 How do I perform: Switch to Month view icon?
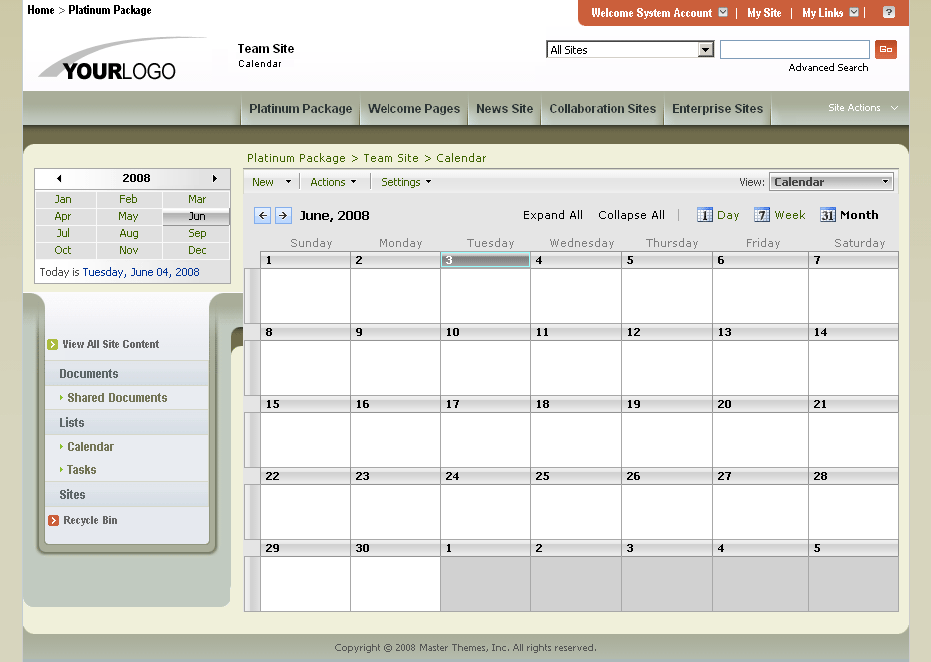pyautogui.click(x=827, y=215)
